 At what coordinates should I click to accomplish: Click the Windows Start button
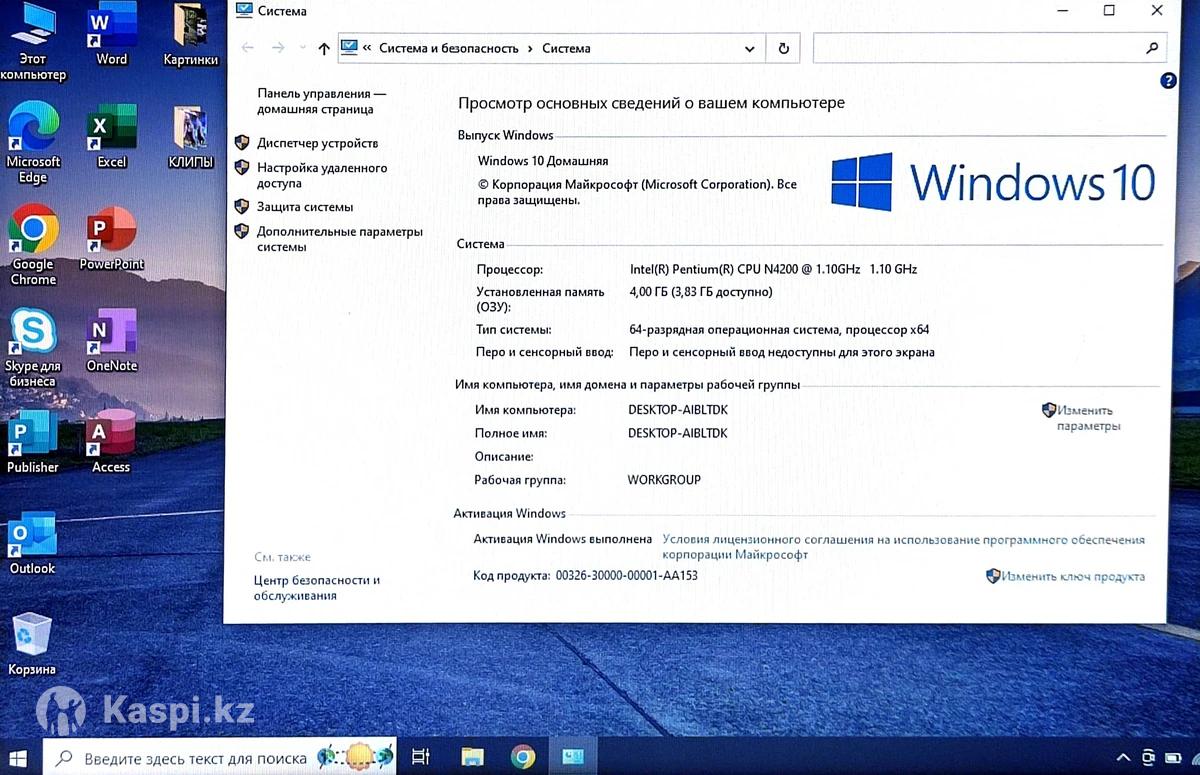click(x=18, y=757)
